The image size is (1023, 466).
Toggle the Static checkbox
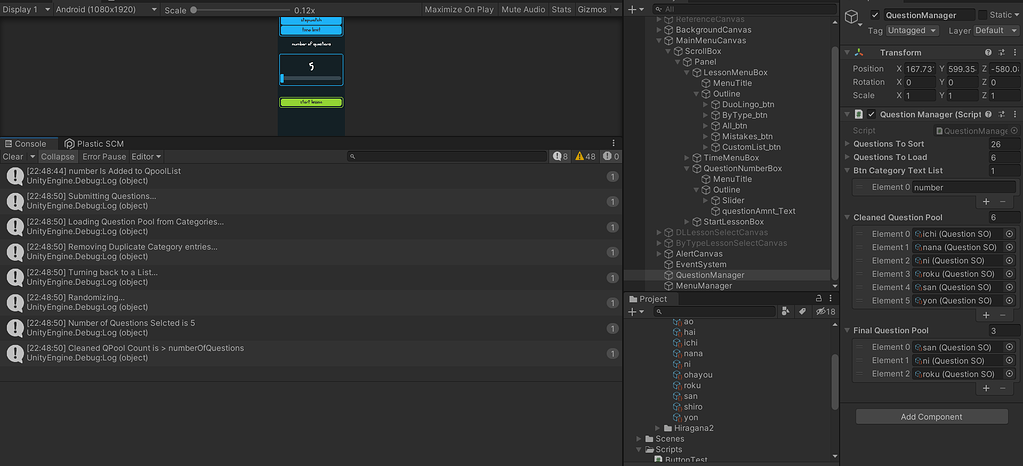983,15
